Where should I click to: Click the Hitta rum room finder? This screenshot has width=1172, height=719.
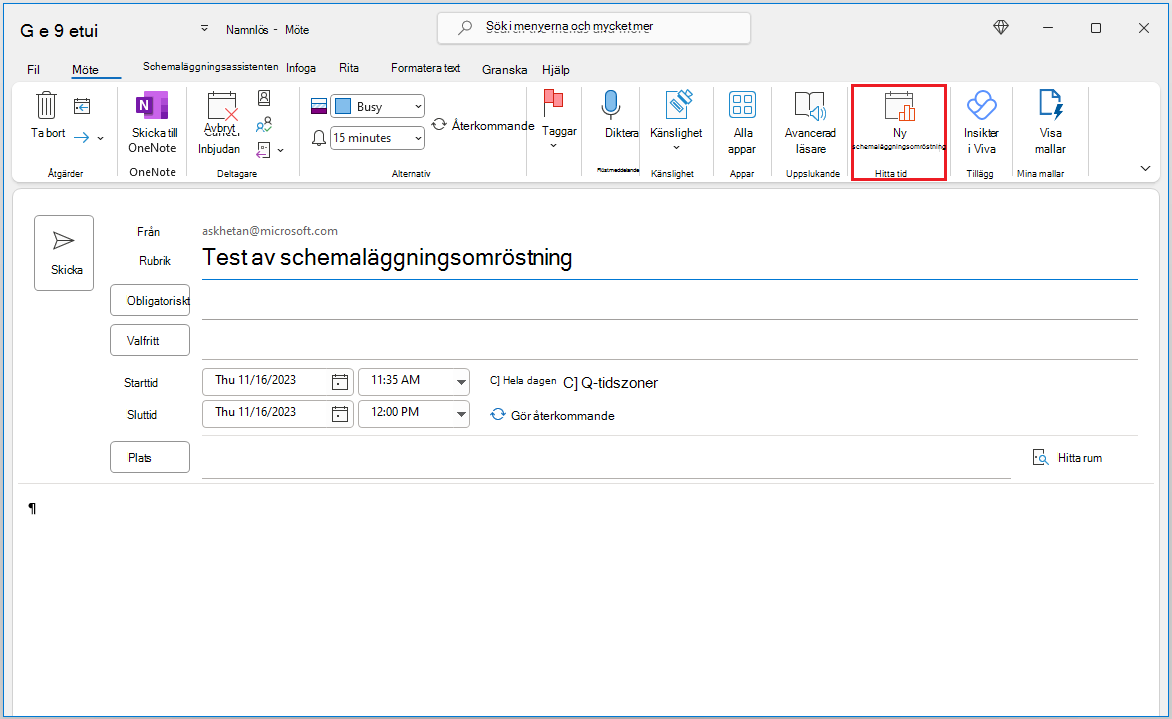1067,457
